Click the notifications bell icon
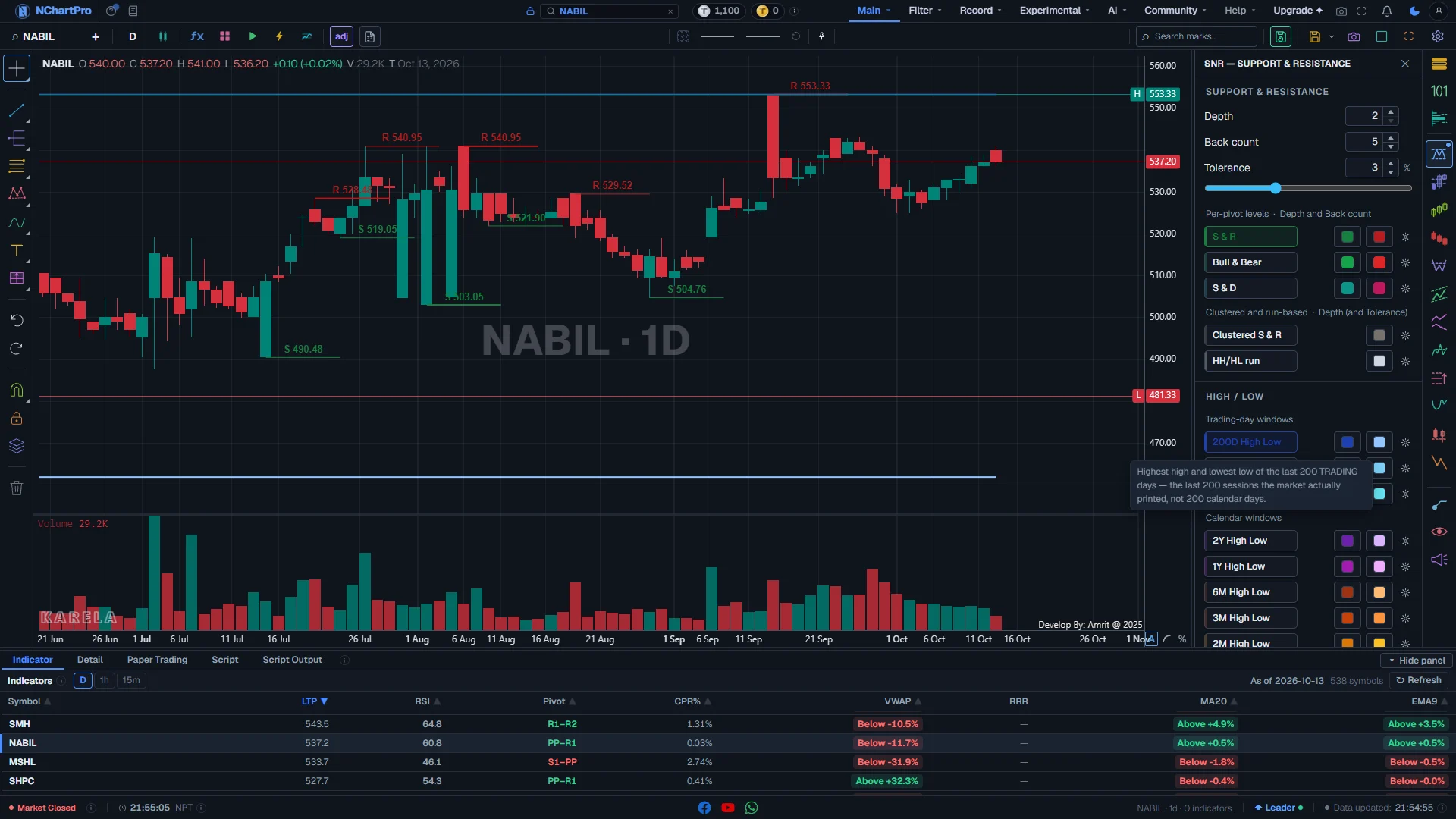The height and width of the screenshot is (819, 1456). [x=1386, y=11]
